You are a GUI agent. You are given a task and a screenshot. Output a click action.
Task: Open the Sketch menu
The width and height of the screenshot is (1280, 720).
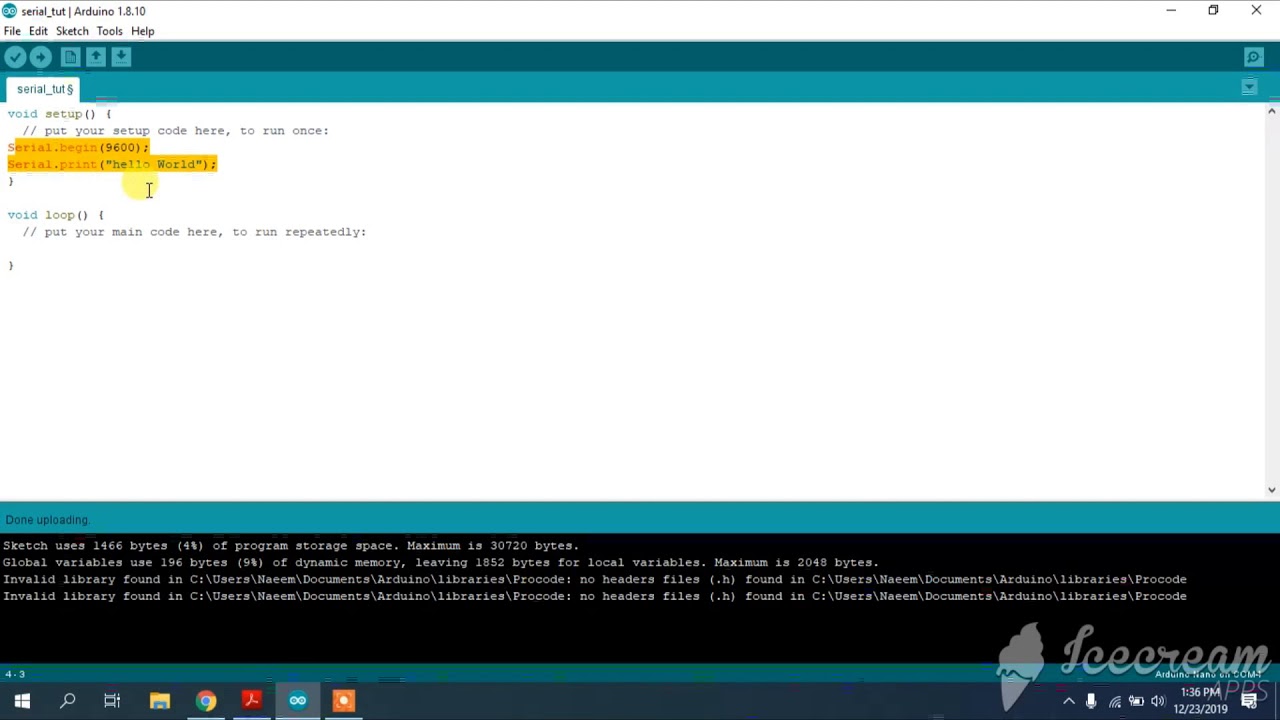(x=72, y=31)
